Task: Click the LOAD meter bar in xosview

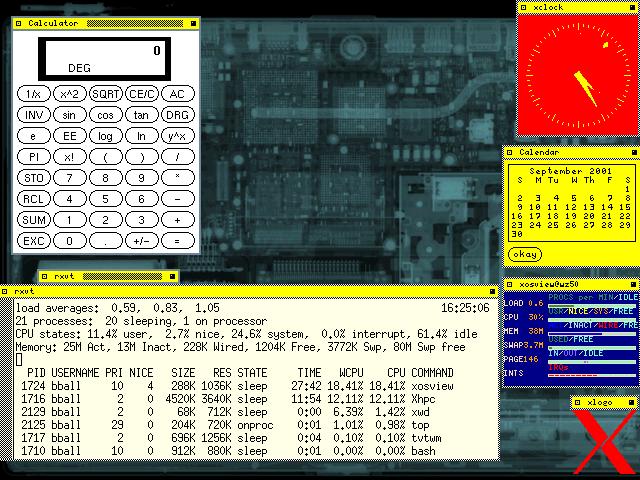Action: pos(592,306)
